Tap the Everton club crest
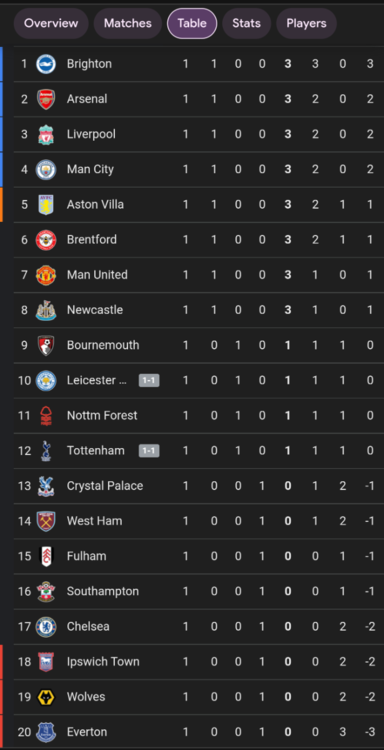384x750 pixels. pyautogui.click(x=46, y=732)
